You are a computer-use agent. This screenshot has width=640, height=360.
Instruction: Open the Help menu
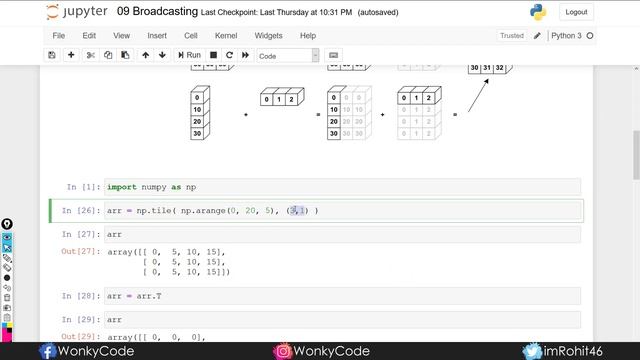(x=308, y=36)
